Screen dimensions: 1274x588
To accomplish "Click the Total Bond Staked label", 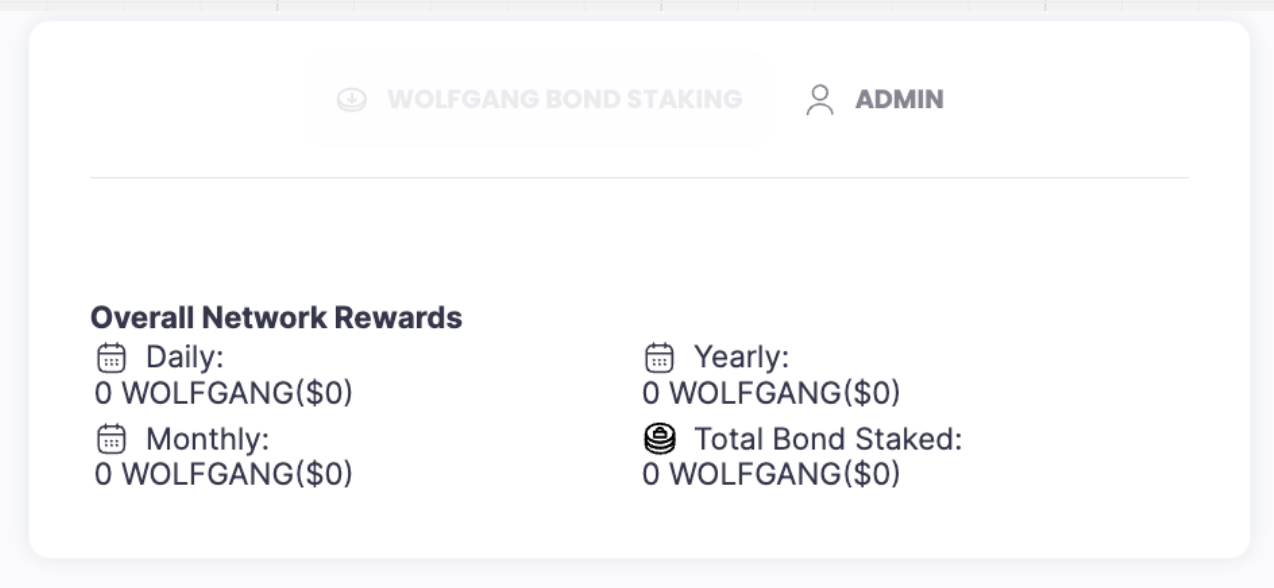I will pos(827,439).
